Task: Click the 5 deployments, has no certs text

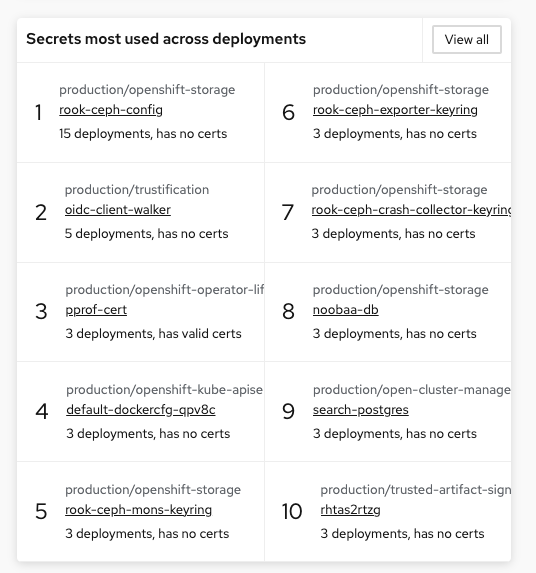Action: pos(146,234)
